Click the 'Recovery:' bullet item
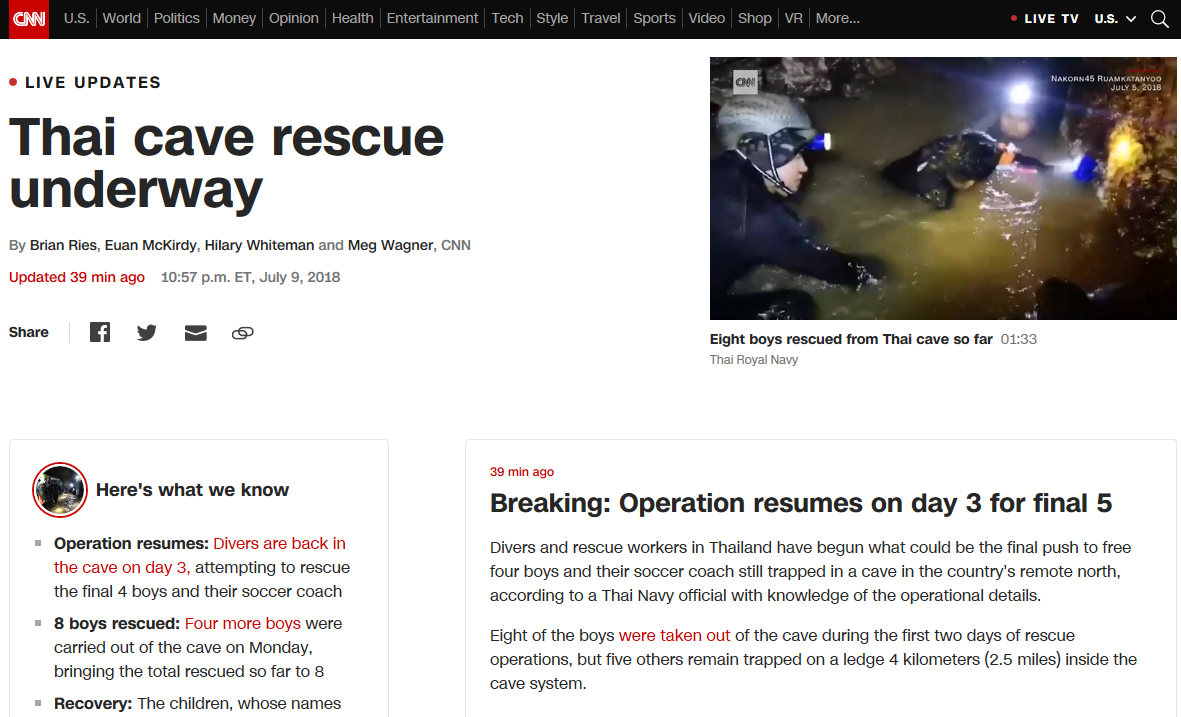 point(197,703)
